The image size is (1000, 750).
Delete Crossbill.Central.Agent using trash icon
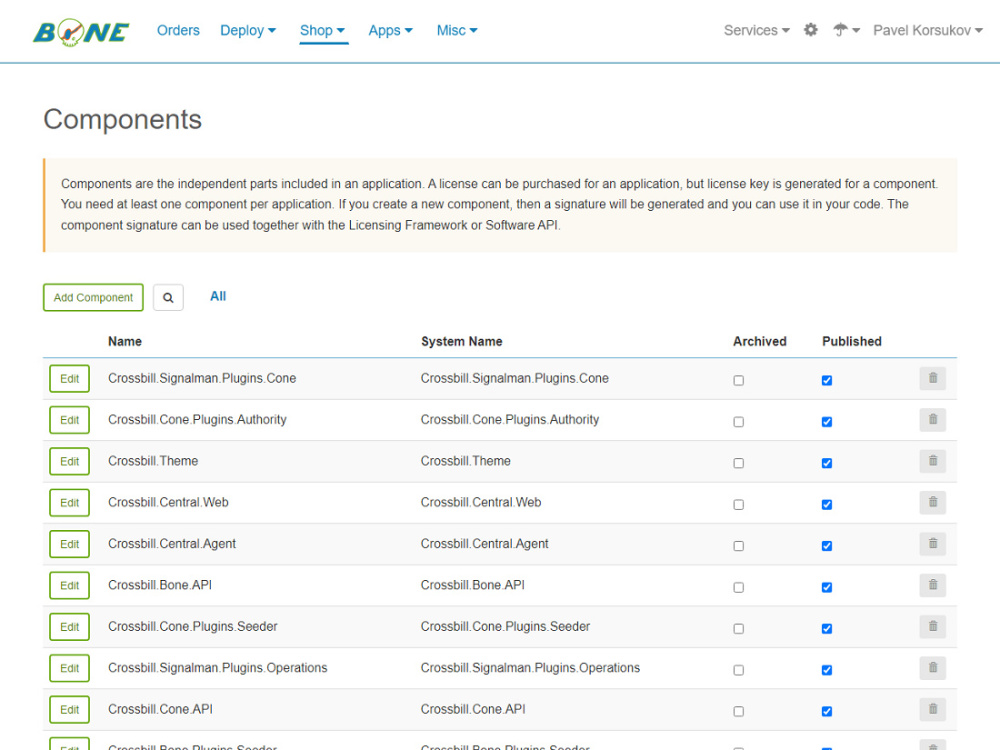pyautogui.click(x=932, y=544)
